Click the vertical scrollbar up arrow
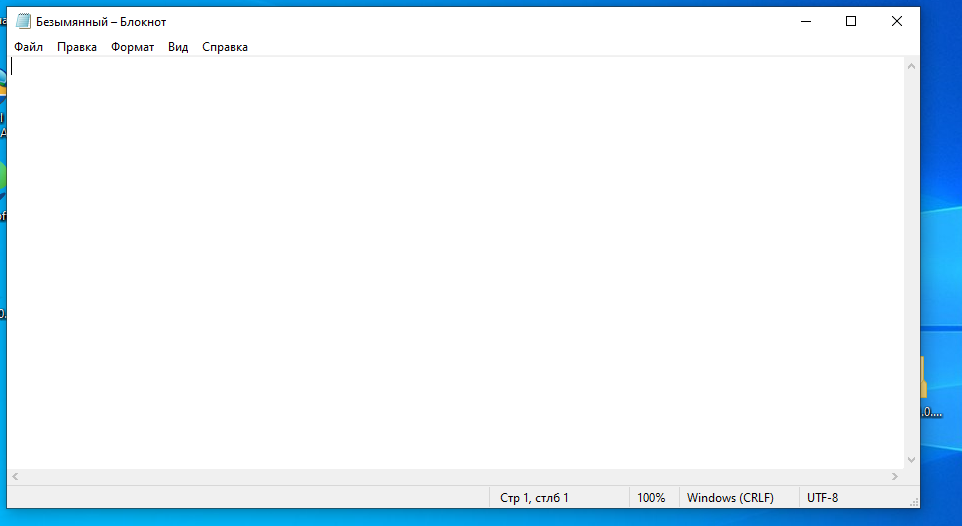 tap(911, 66)
